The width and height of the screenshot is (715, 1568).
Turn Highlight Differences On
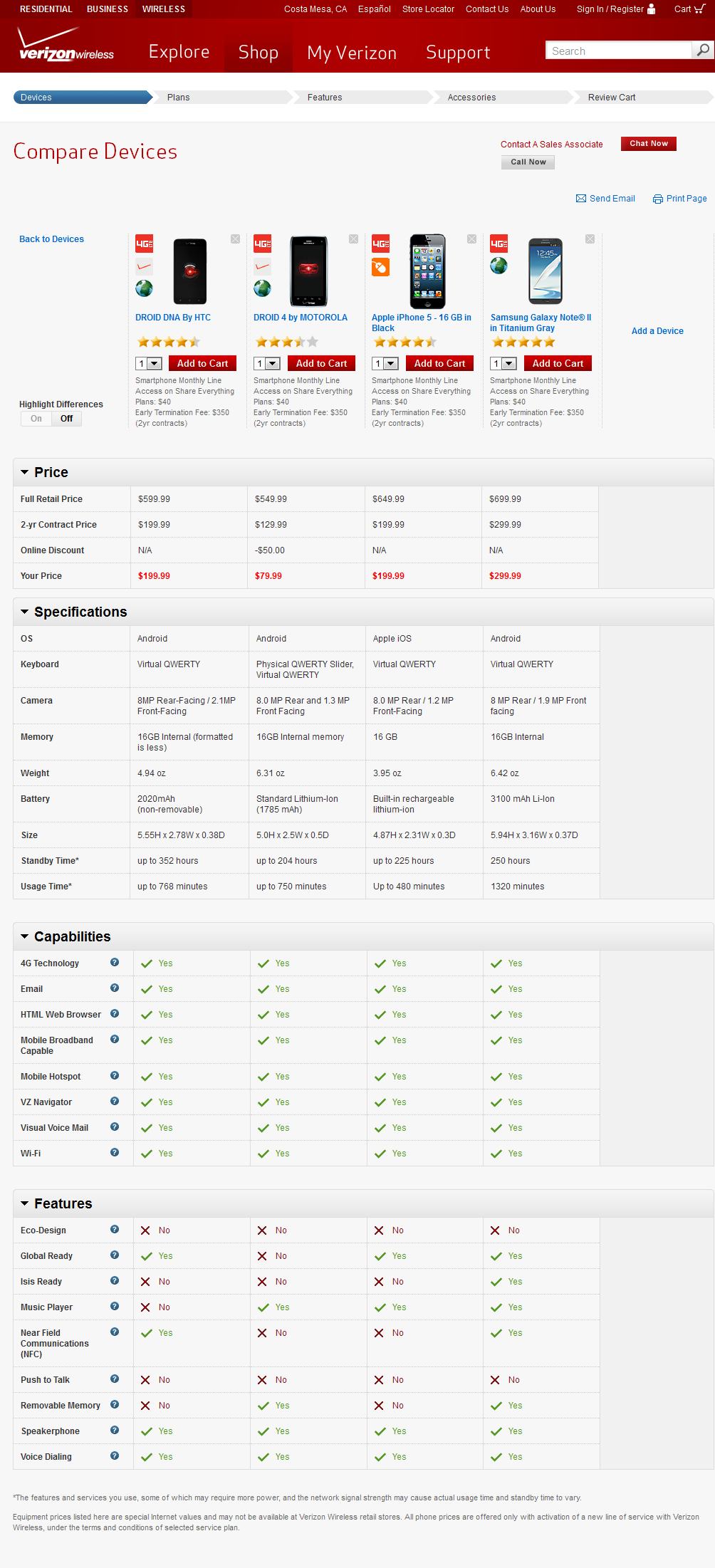coord(36,419)
